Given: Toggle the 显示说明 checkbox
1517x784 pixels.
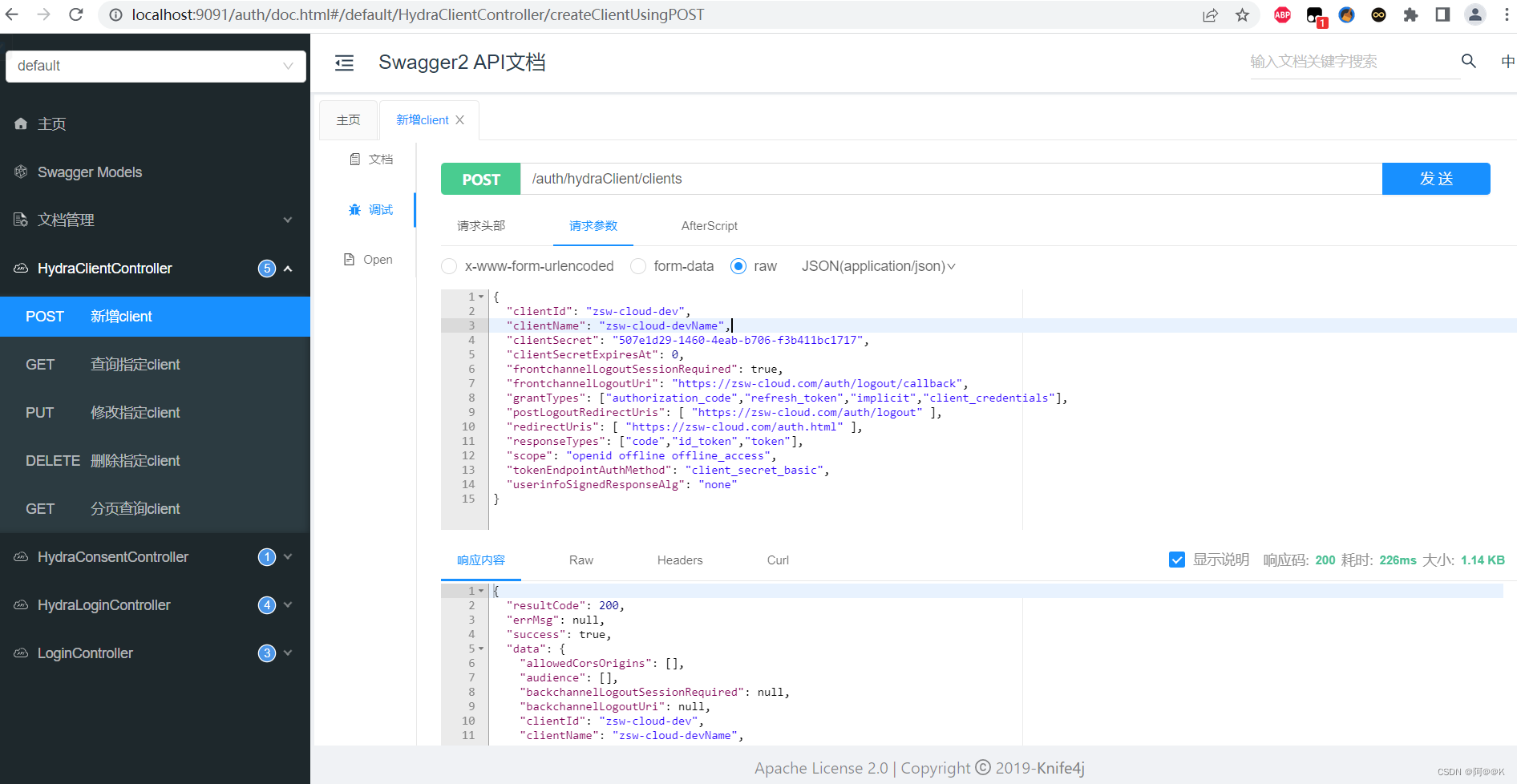Looking at the screenshot, I should [1177, 560].
